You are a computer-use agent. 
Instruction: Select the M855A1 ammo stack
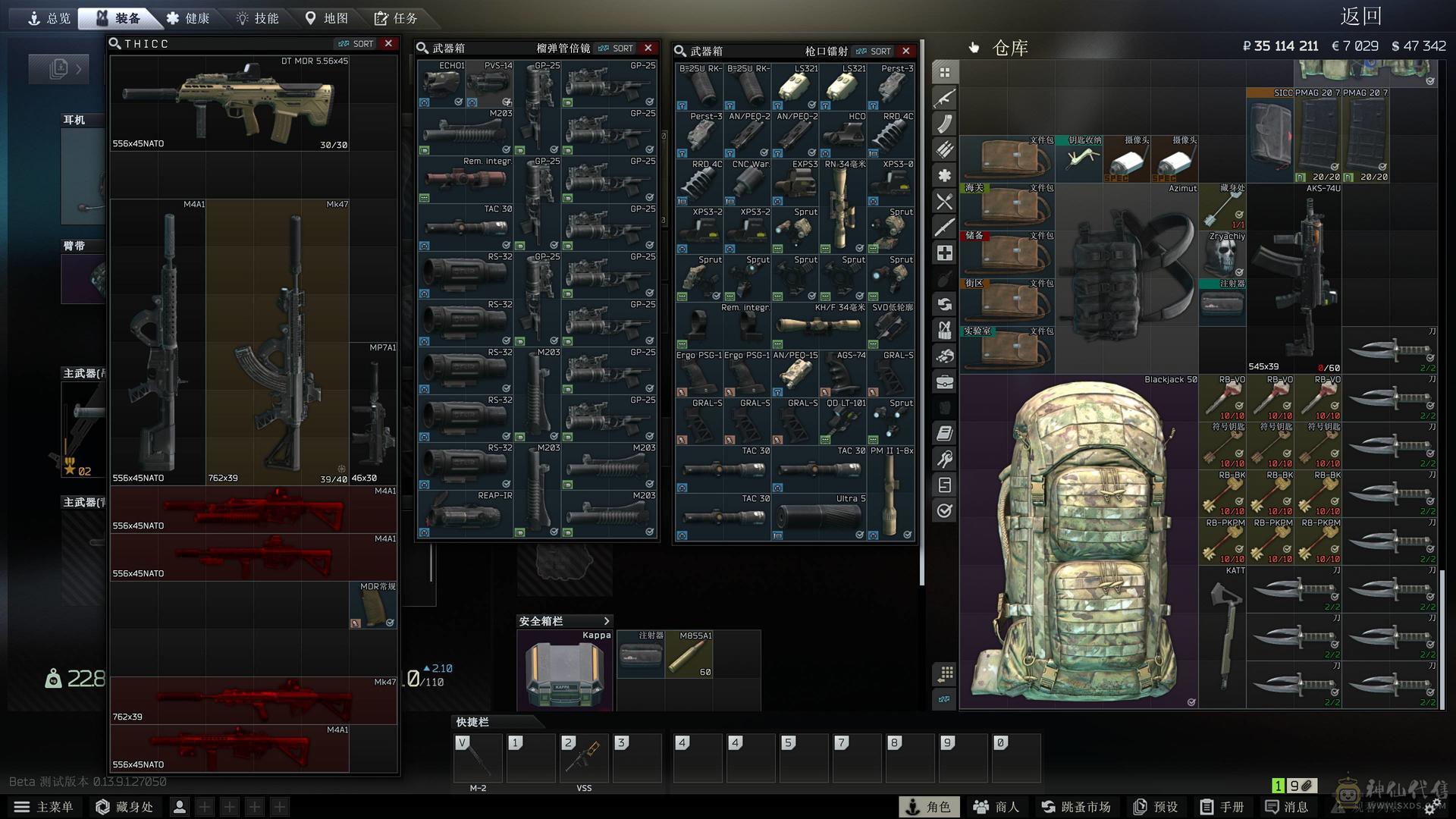point(689,654)
